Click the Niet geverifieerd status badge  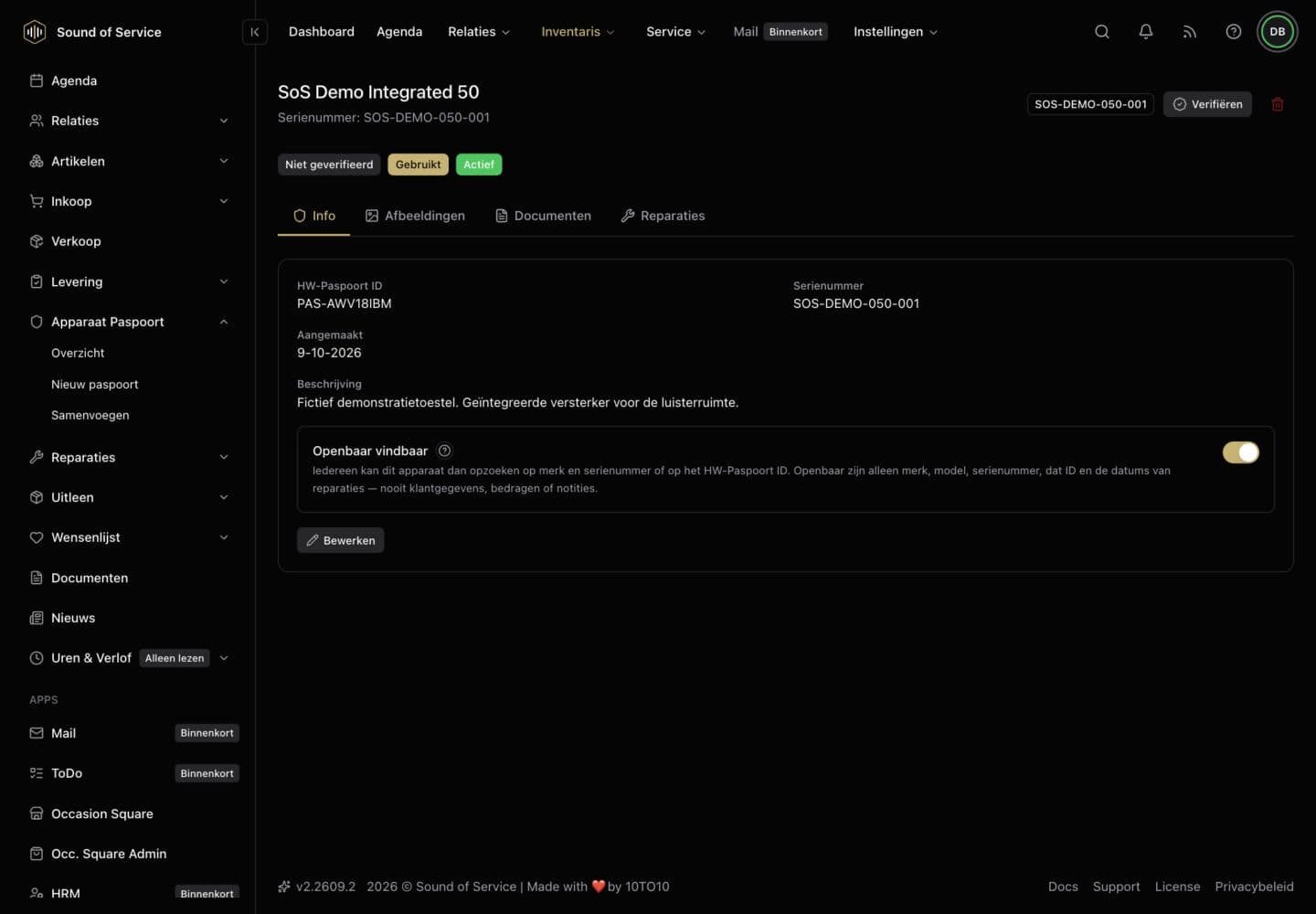point(329,165)
